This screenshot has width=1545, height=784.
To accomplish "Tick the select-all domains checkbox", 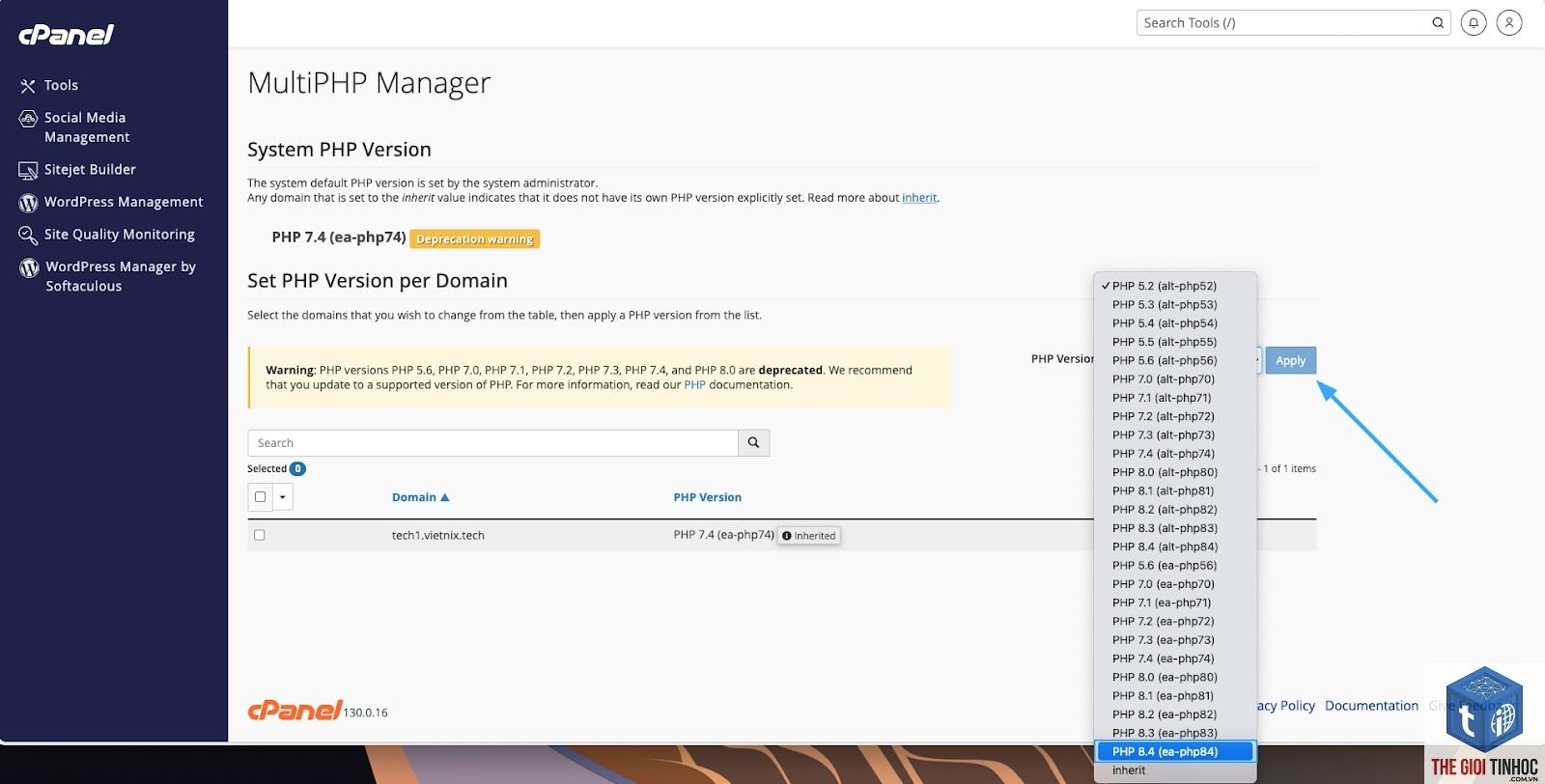I will click(260, 497).
